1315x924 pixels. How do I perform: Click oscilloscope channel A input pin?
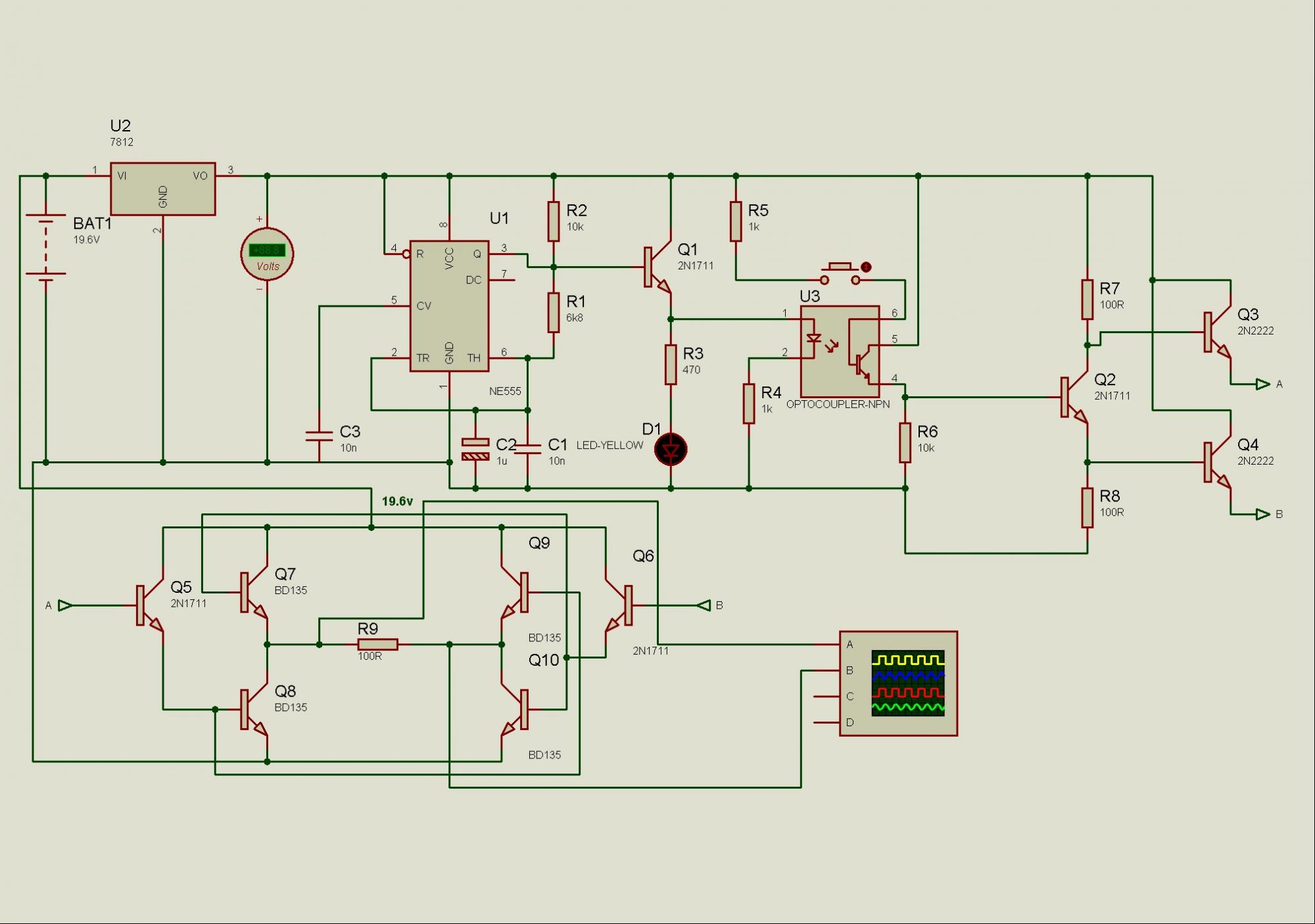(827, 645)
